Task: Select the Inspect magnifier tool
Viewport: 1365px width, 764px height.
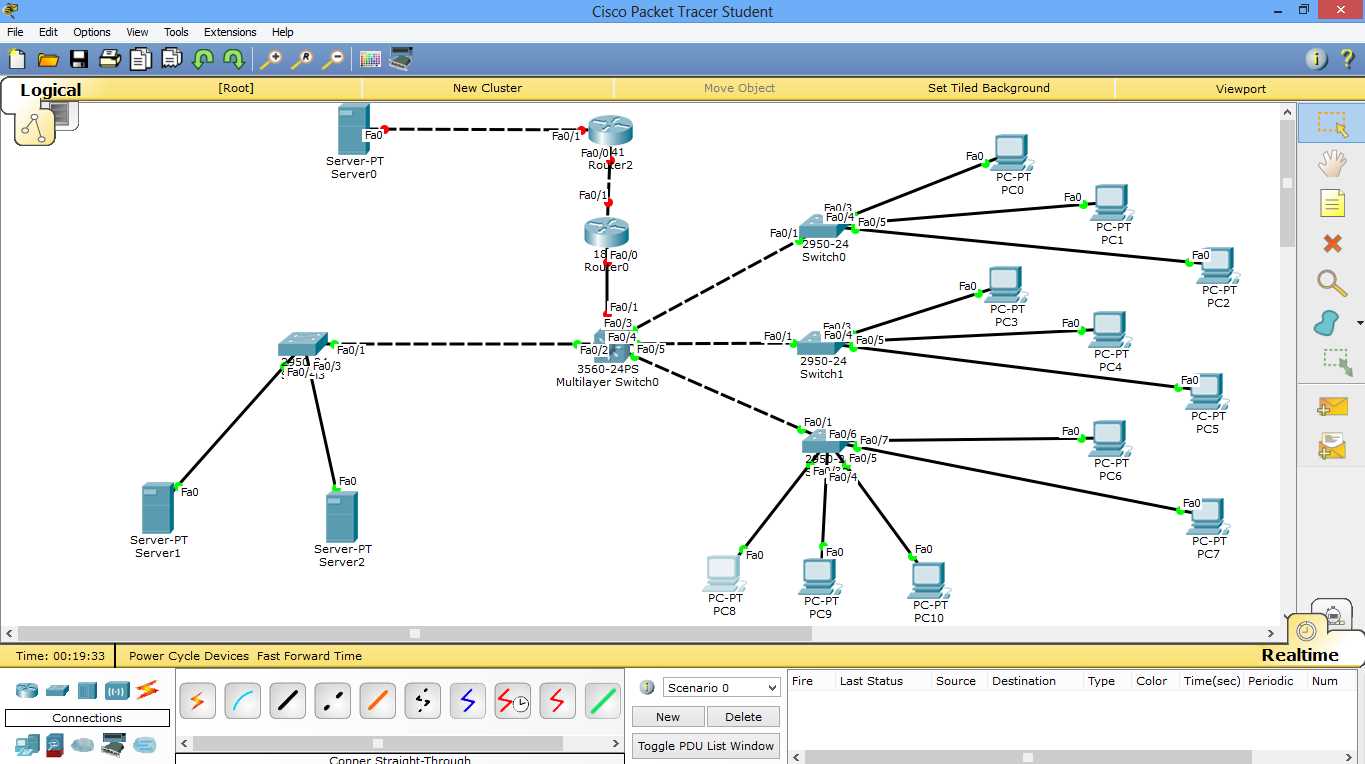Action: click(x=1331, y=283)
